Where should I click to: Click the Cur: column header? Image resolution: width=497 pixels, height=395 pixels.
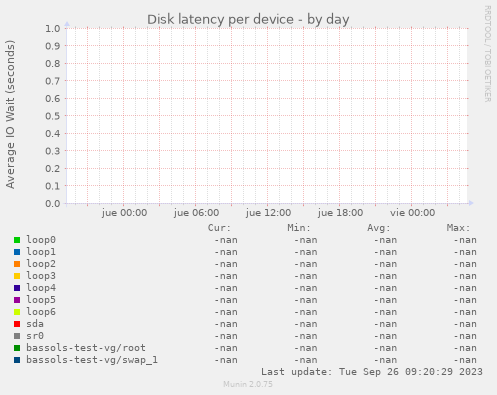[219, 228]
